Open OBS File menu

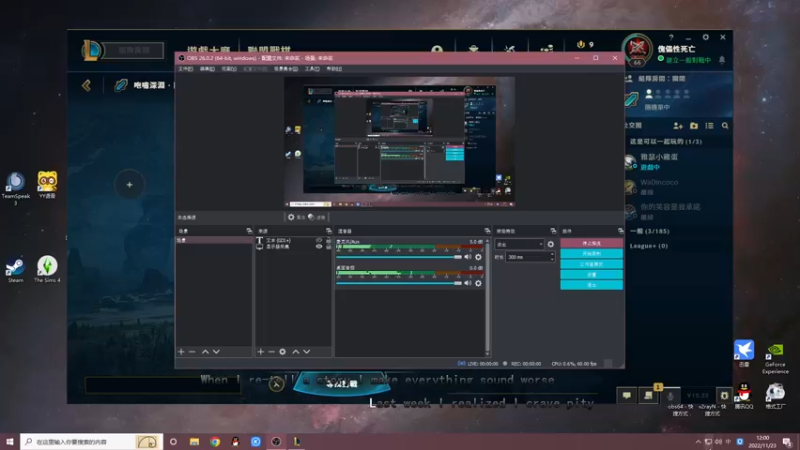click(x=185, y=69)
